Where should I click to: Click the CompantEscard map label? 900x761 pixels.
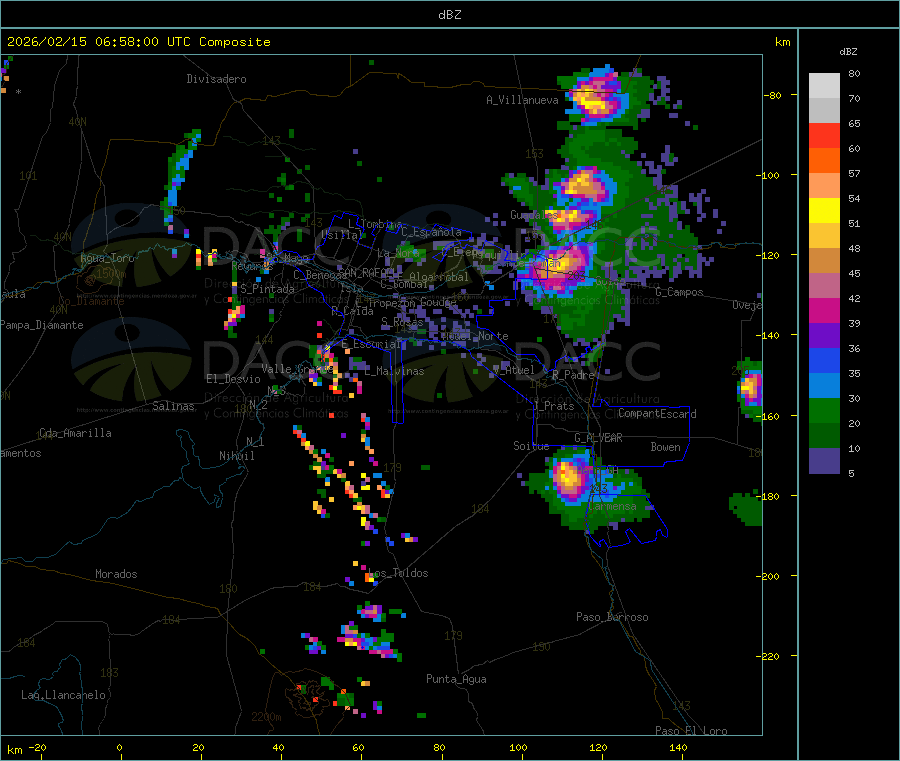657,414
